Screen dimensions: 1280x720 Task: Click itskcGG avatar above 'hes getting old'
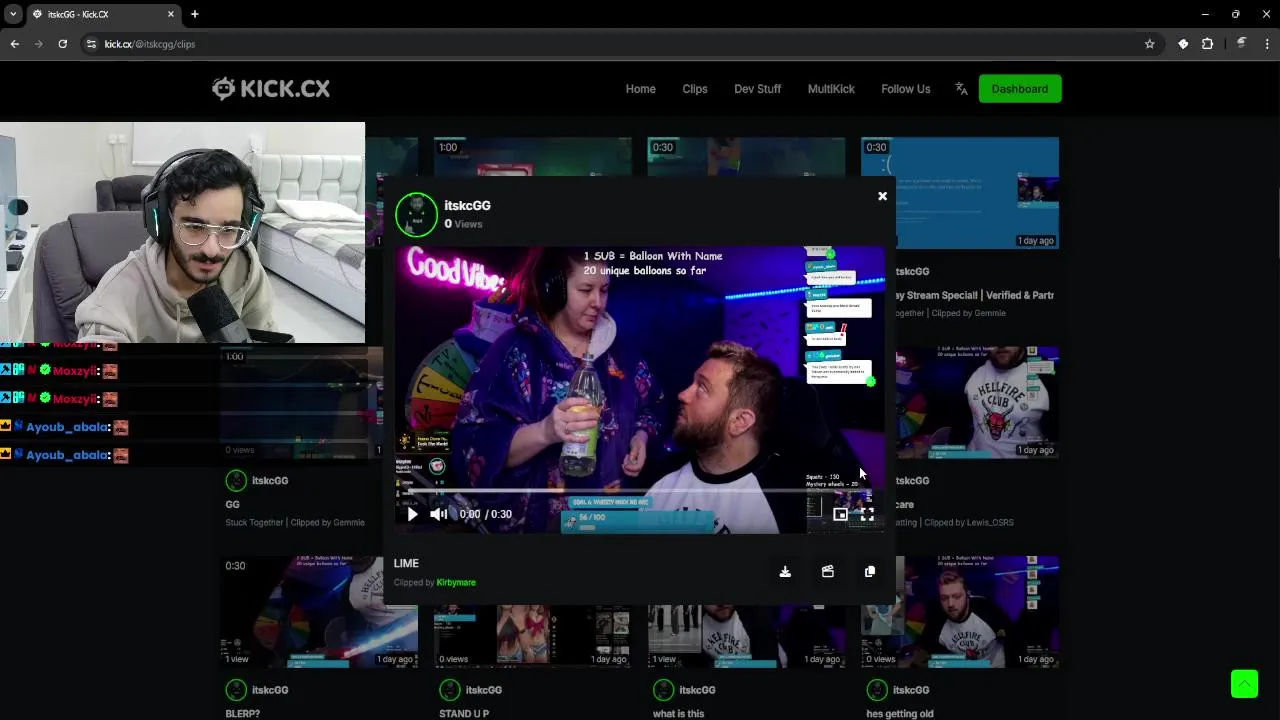pos(877,690)
